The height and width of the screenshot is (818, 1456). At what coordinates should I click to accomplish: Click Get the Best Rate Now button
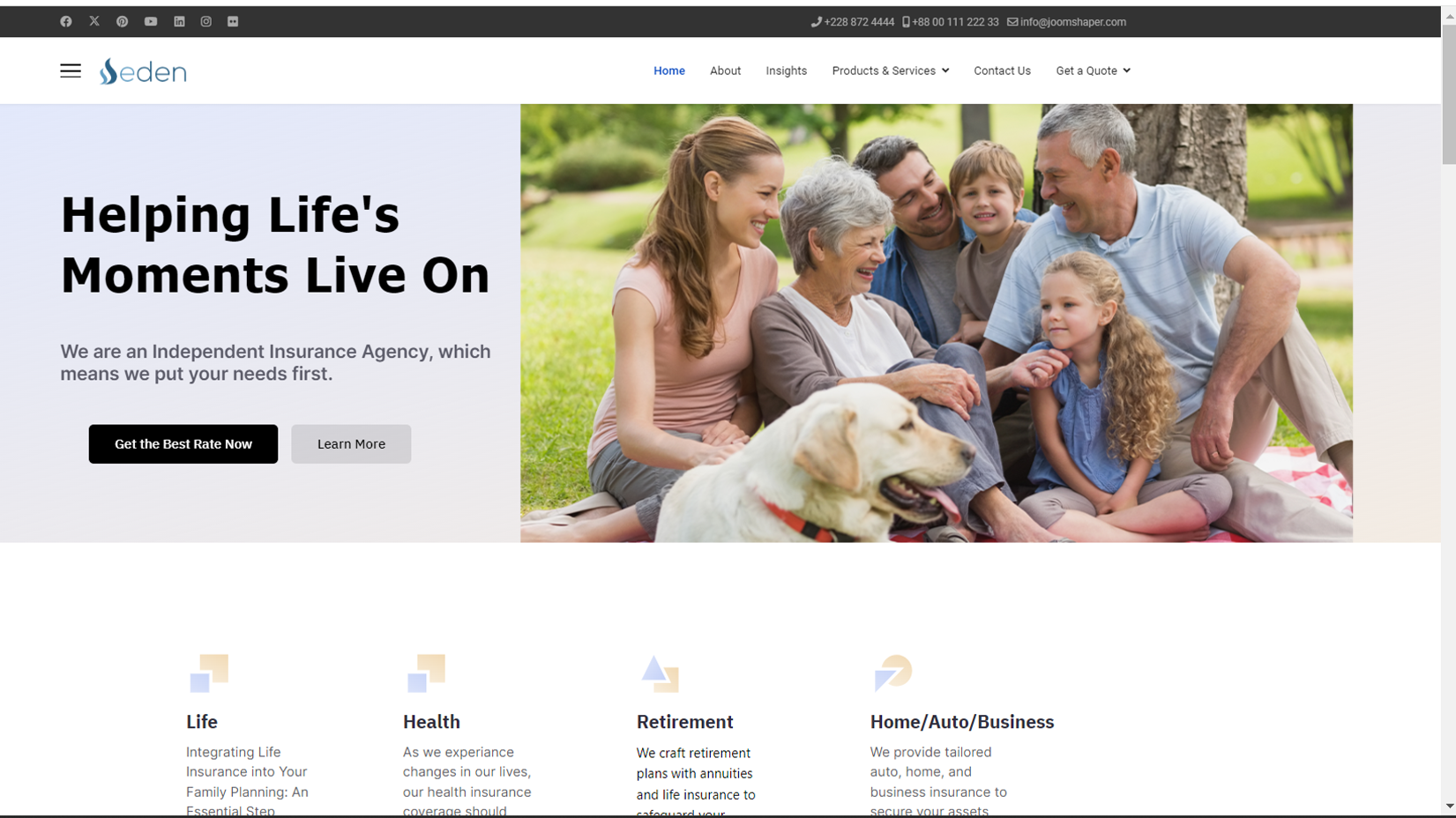[x=183, y=444]
